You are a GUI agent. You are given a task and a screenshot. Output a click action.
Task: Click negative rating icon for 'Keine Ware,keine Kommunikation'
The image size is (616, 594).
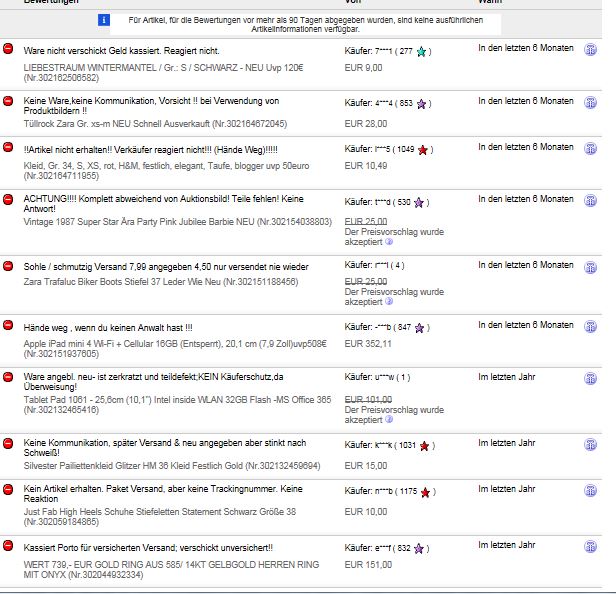[8, 101]
